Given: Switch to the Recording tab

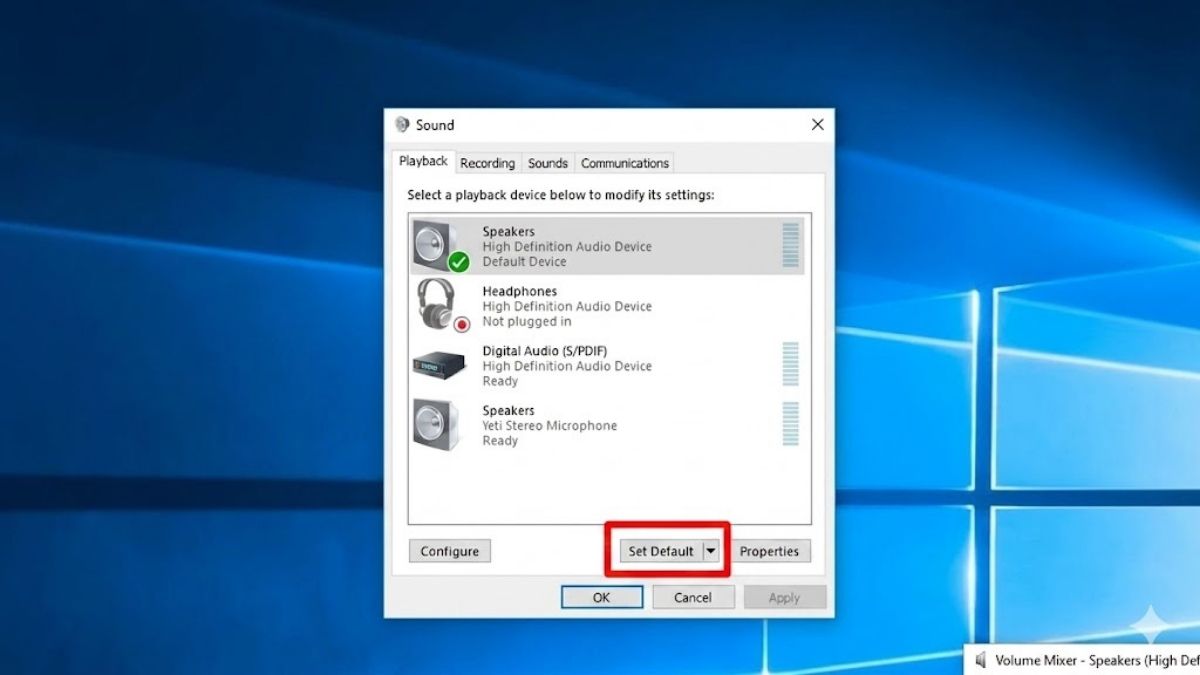Looking at the screenshot, I should click(x=488, y=163).
